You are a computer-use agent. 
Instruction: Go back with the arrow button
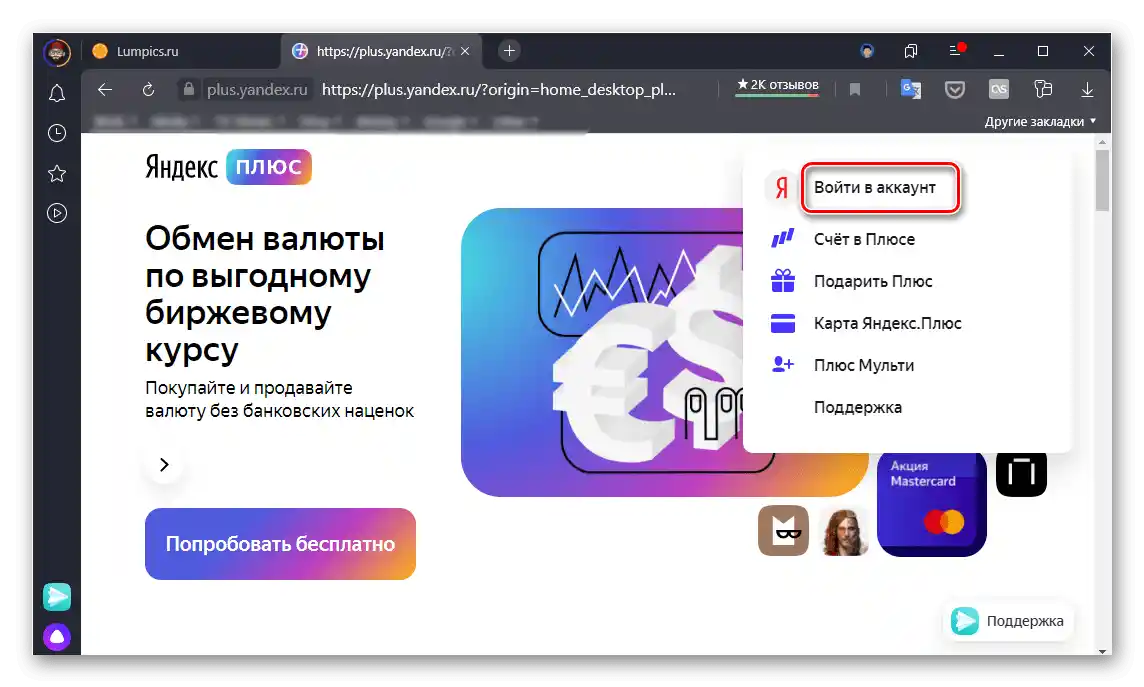pyautogui.click(x=105, y=90)
